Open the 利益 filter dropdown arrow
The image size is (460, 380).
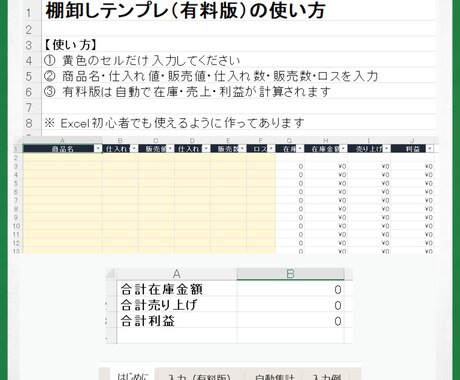click(430, 149)
